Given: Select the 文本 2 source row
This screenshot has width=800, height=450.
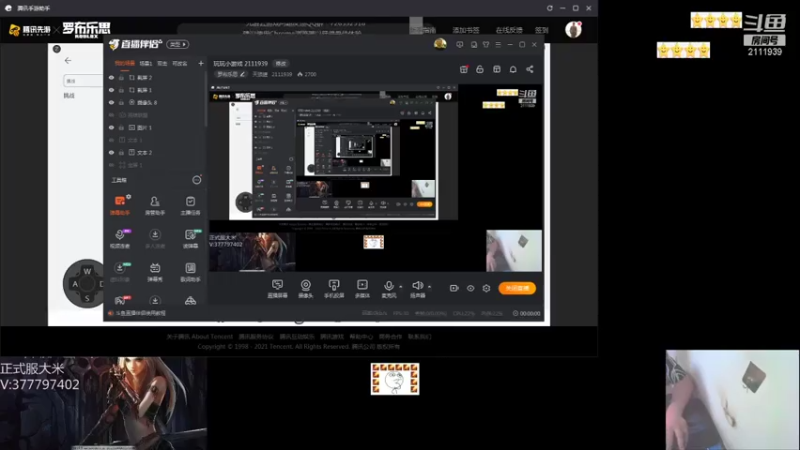Looking at the screenshot, I should (156, 153).
